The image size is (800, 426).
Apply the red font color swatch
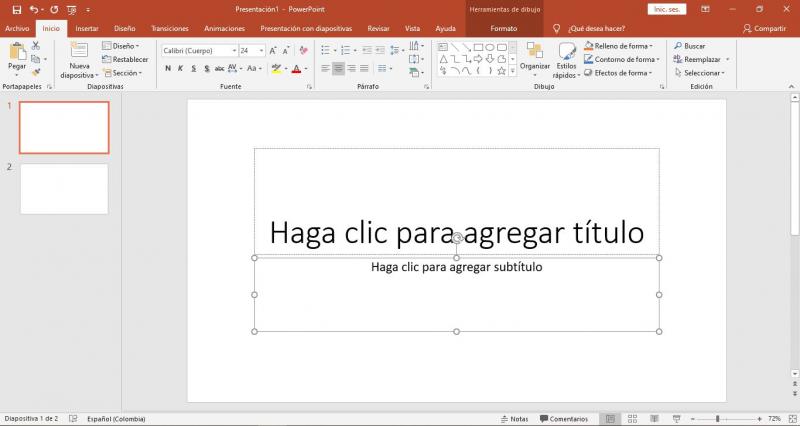tap(296, 68)
